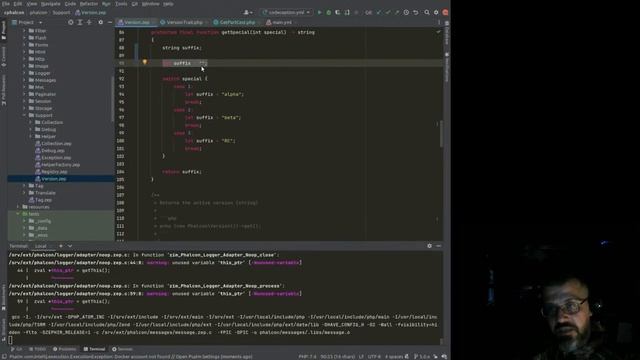Click the editor vertical scrollbar
Image resolution: width=640 pixels, height=360 pixels.
tap(441, 133)
